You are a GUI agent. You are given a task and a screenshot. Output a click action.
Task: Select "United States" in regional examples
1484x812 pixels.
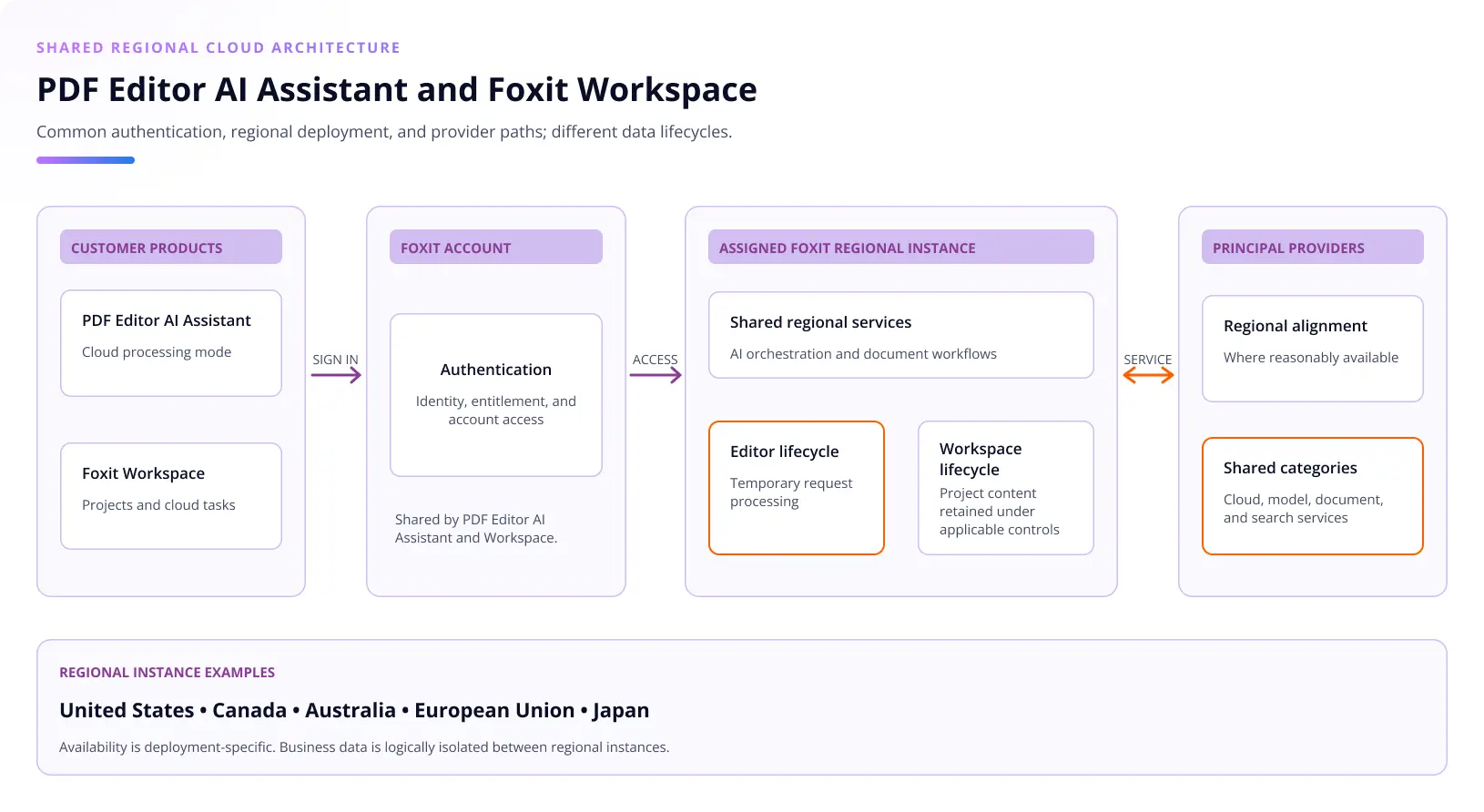(x=127, y=711)
